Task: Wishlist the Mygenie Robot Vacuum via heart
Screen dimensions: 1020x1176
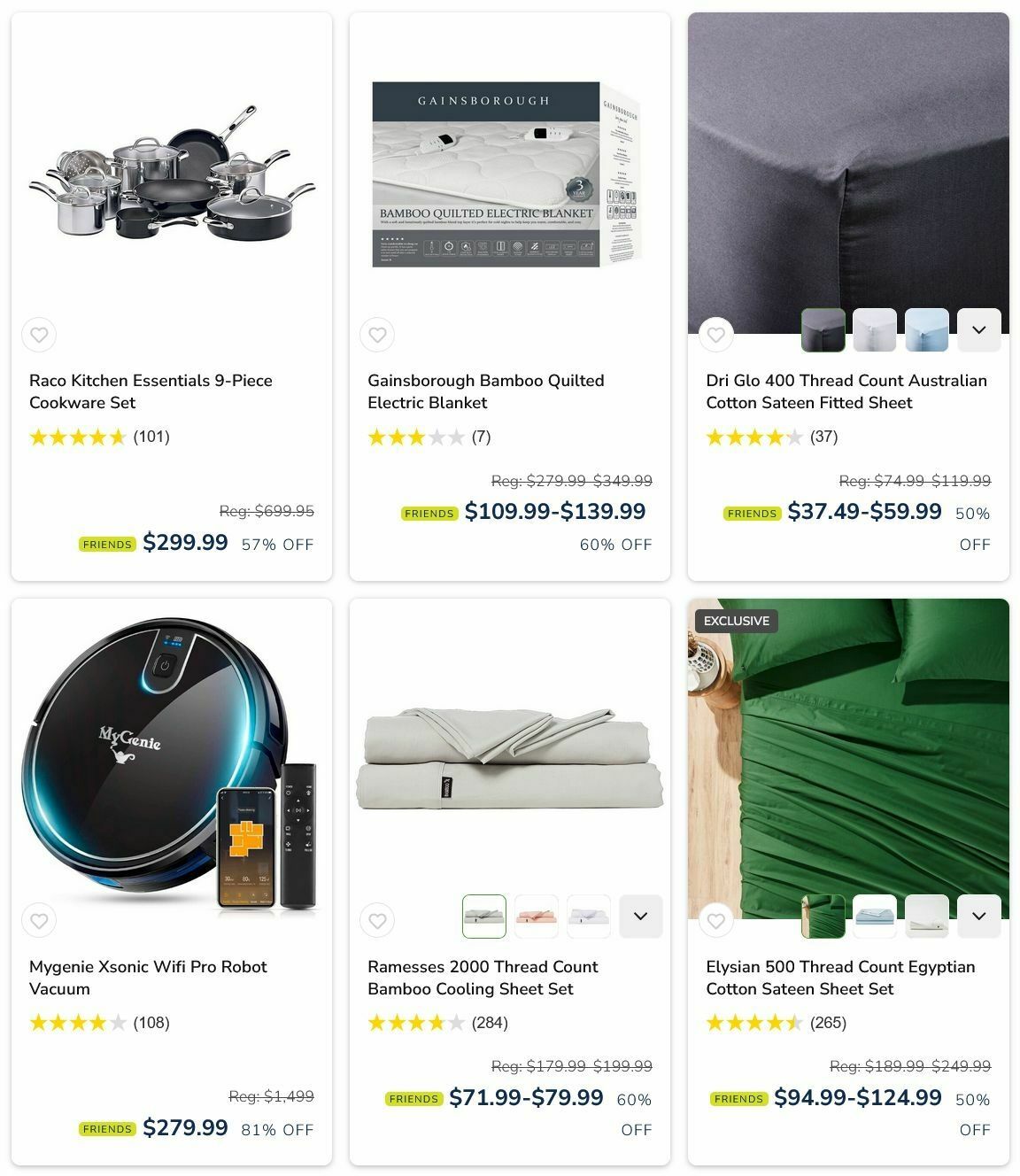Action: tap(39, 921)
